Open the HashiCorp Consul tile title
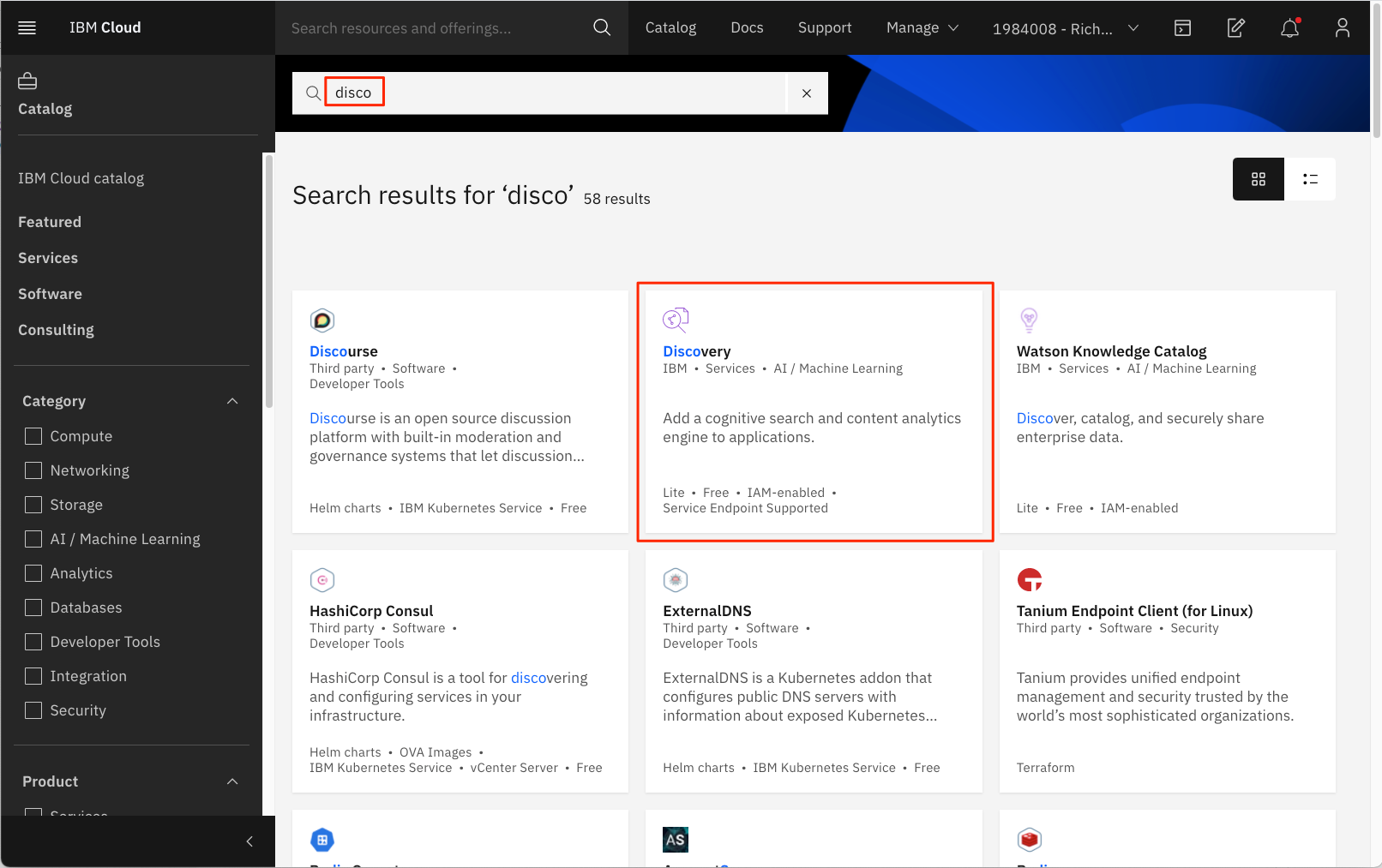 click(371, 611)
